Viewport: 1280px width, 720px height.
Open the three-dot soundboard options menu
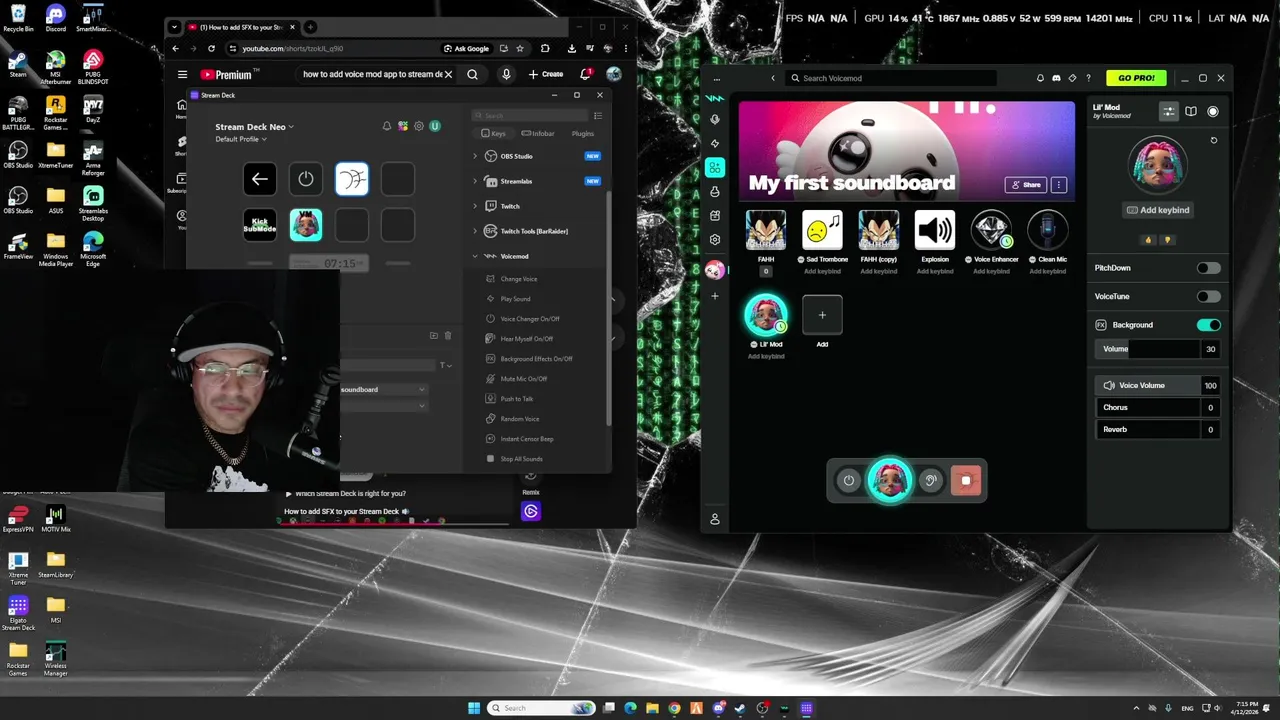coord(1058,185)
